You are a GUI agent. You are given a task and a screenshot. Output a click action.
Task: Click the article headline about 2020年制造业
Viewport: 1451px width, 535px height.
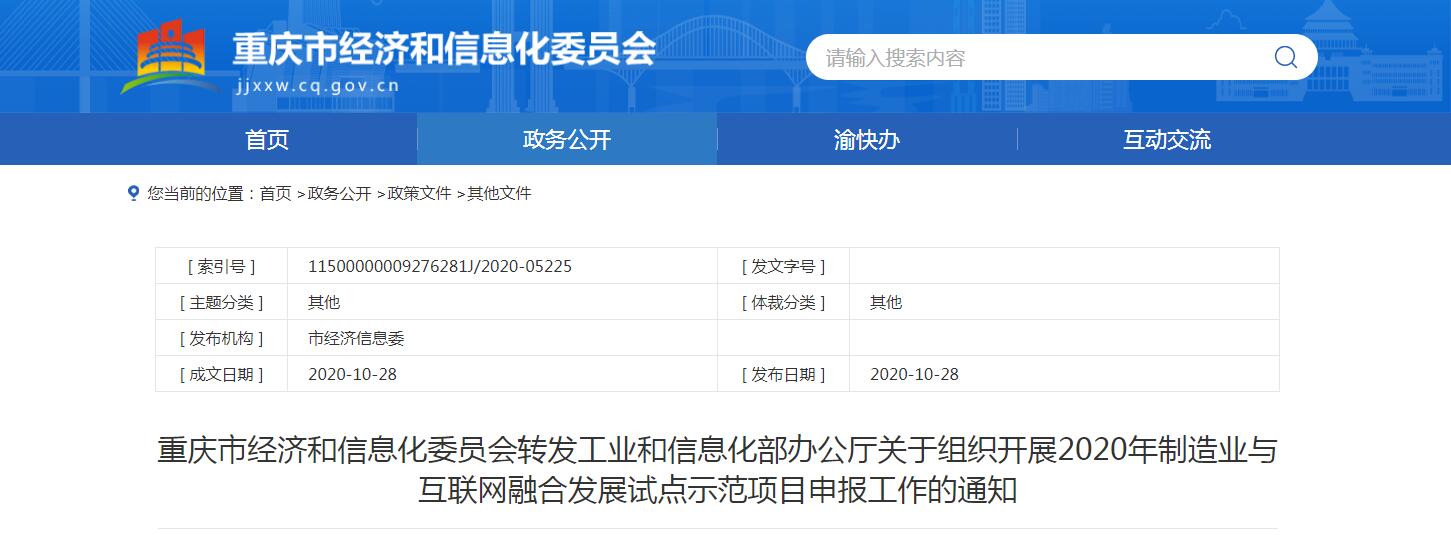[x=717, y=470]
